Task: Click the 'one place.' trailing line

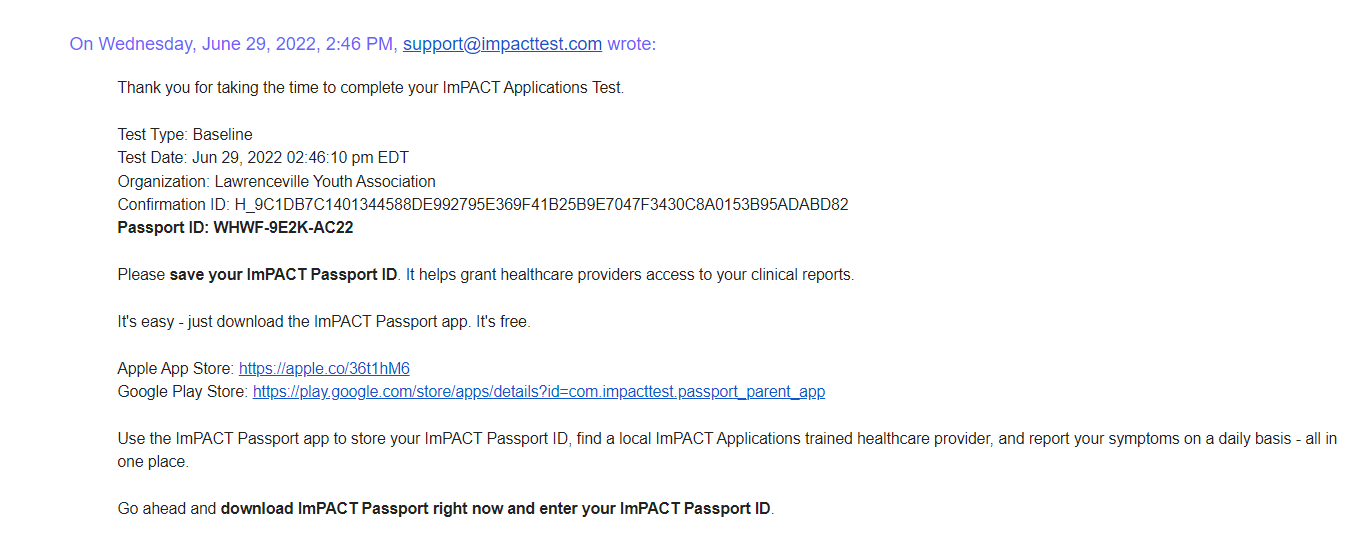Action: pos(153,463)
